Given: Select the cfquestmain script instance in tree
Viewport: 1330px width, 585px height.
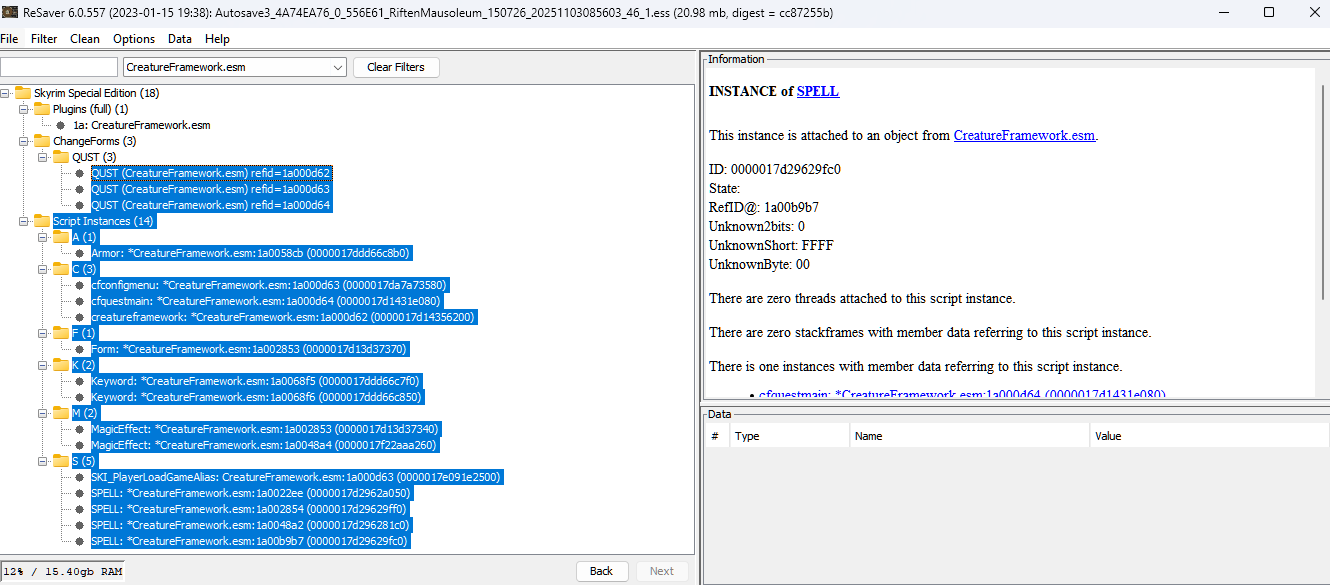Looking at the screenshot, I should [x=266, y=301].
